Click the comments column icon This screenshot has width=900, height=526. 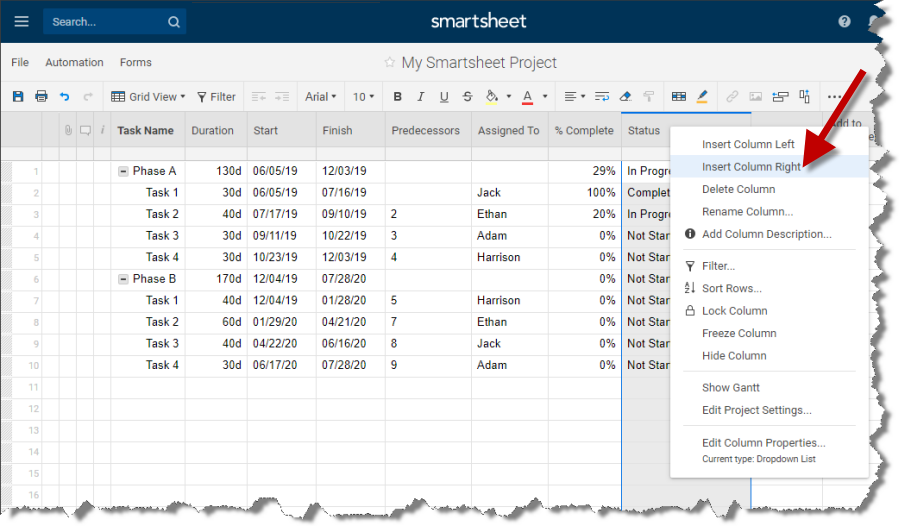pyautogui.click(x=85, y=130)
